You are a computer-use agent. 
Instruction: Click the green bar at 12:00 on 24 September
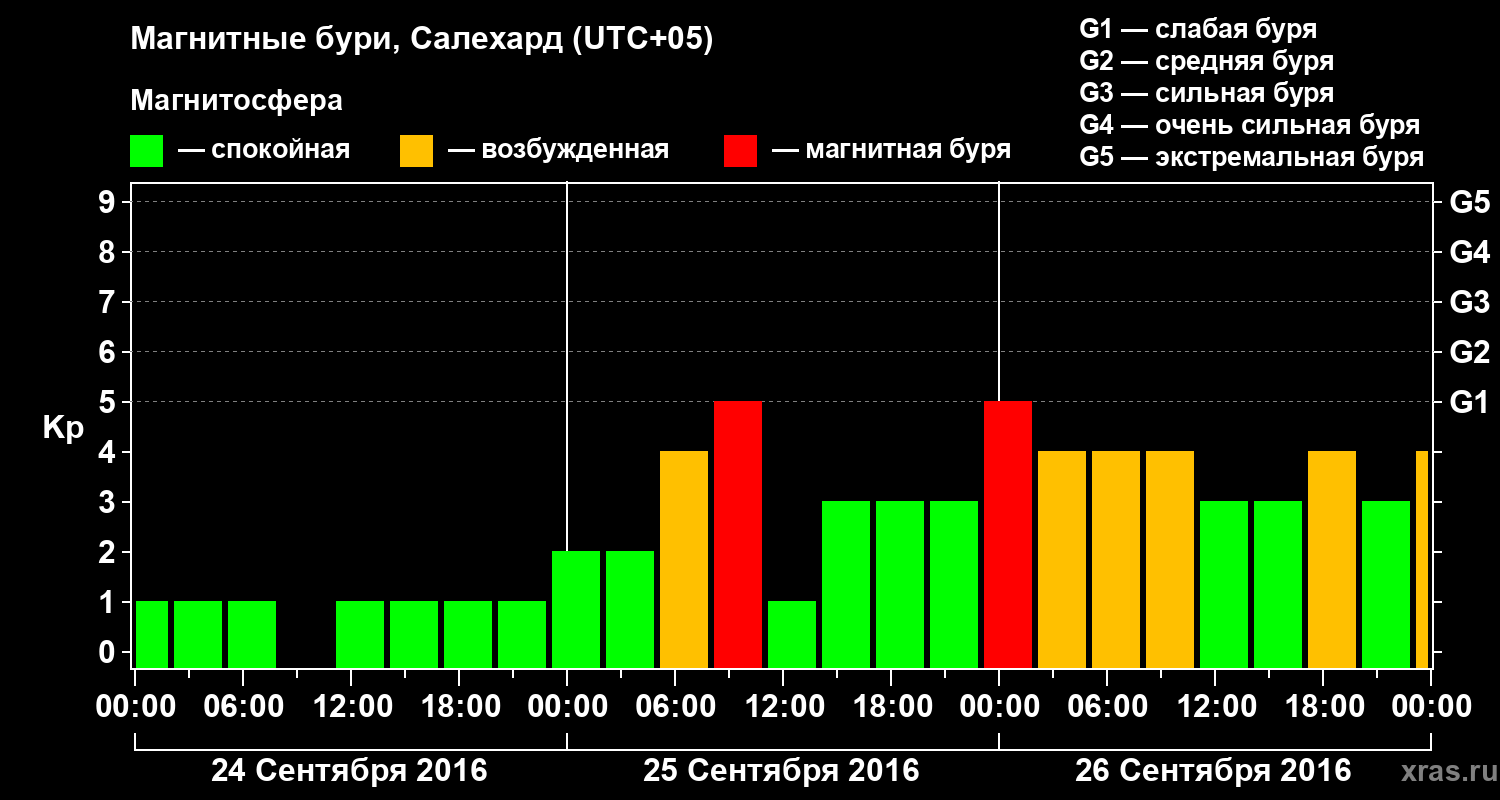coord(360,634)
